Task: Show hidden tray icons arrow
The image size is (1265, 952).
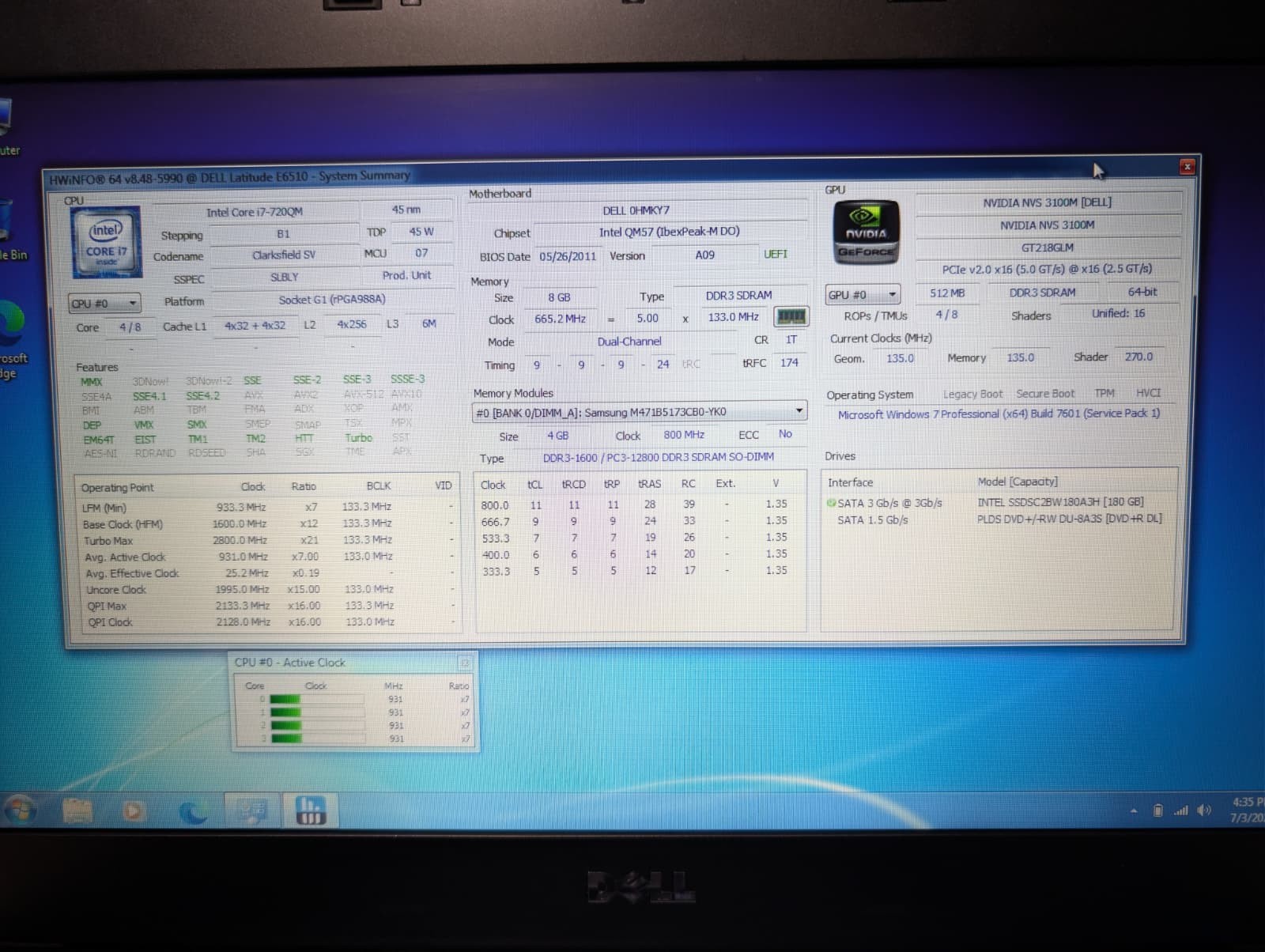Action: pos(1134,810)
